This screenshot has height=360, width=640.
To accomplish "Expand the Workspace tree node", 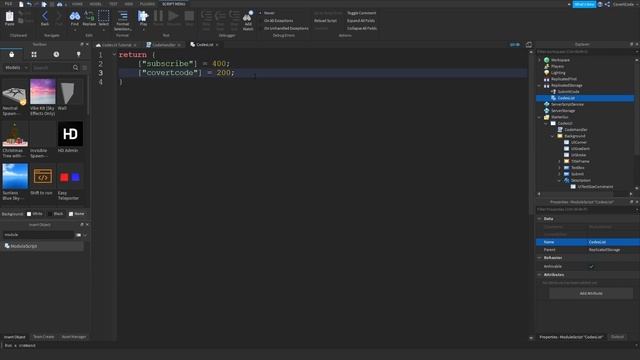I will click(540, 60).
